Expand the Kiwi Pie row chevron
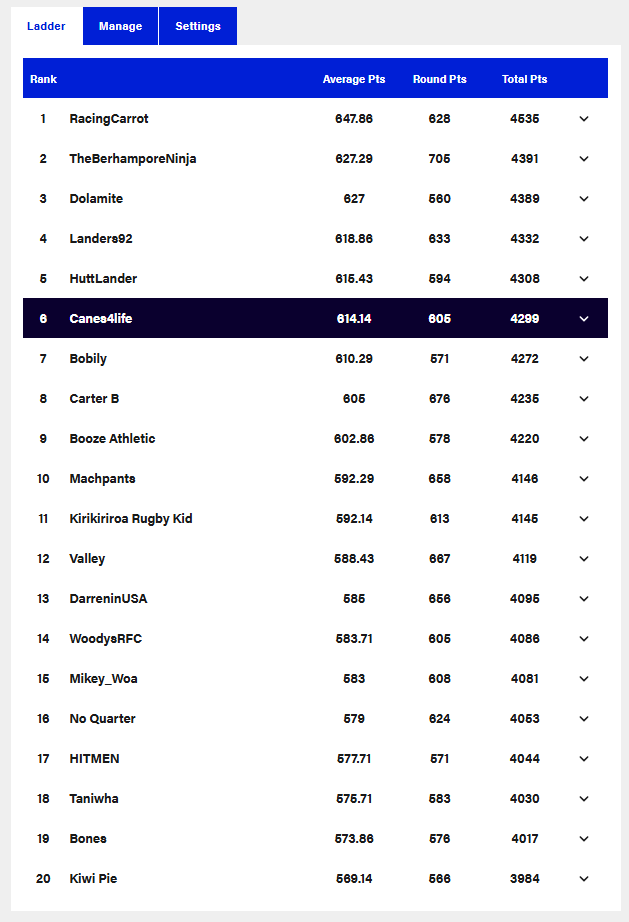 tap(584, 879)
